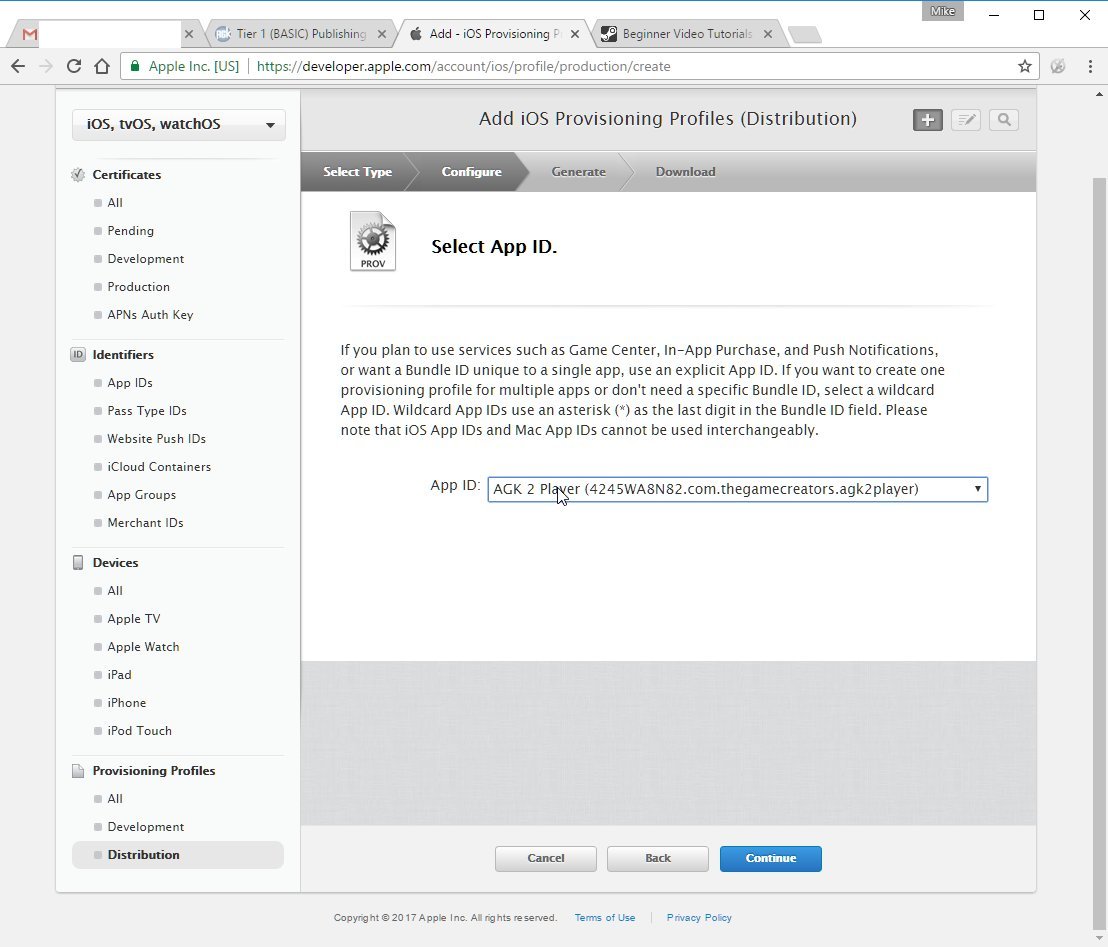
Task: Click the Cancel button
Action: click(x=546, y=859)
